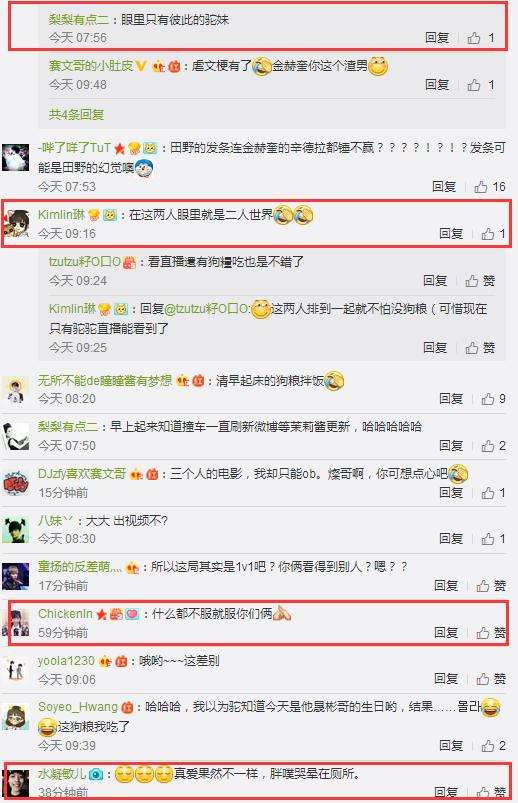Reply to 赛文哥的小肚皮 comment at 09:48
The height and width of the screenshot is (803, 518).
[x=437, y=84]
